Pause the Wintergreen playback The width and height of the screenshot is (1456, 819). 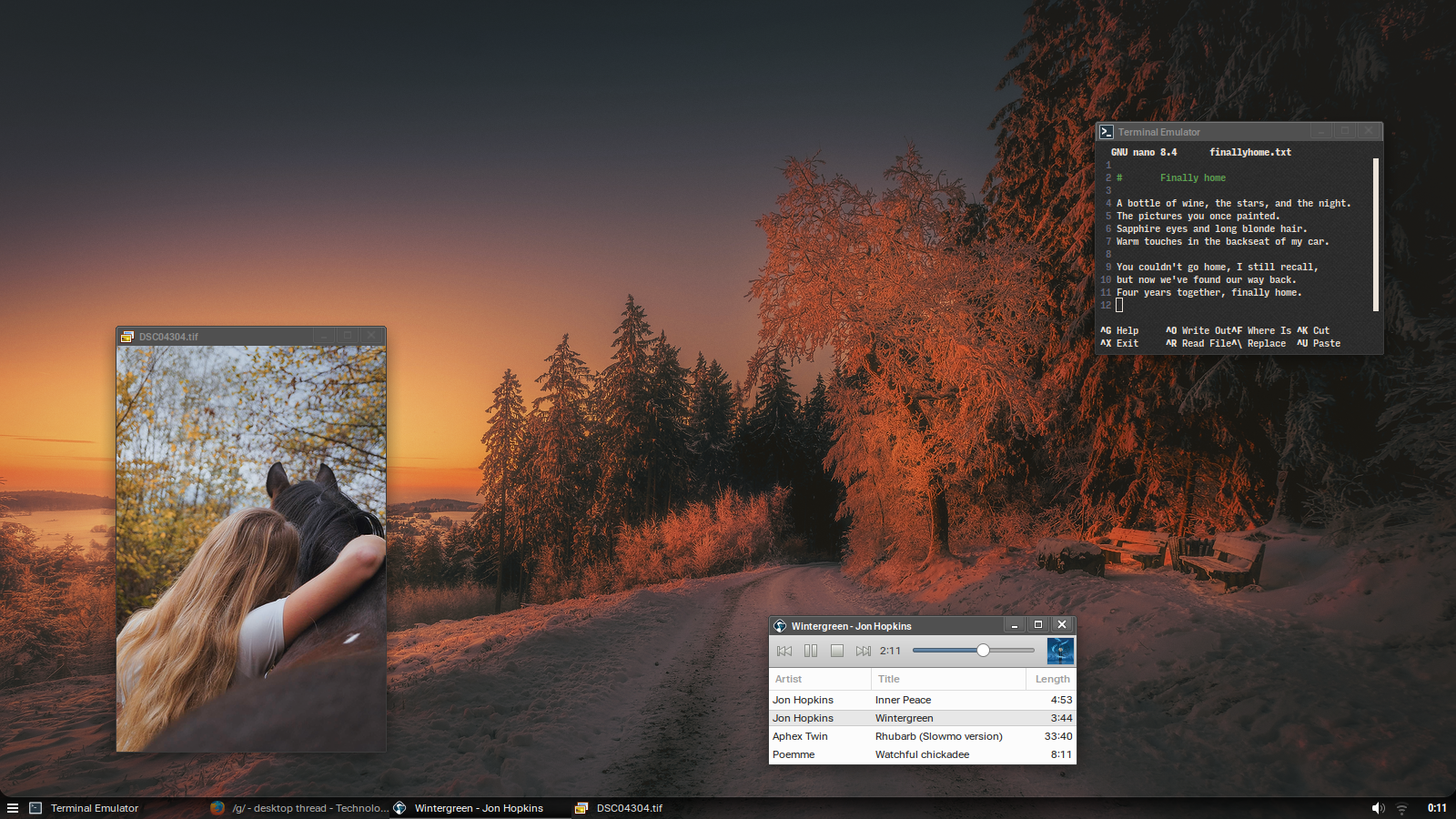(x=811, y=651)
